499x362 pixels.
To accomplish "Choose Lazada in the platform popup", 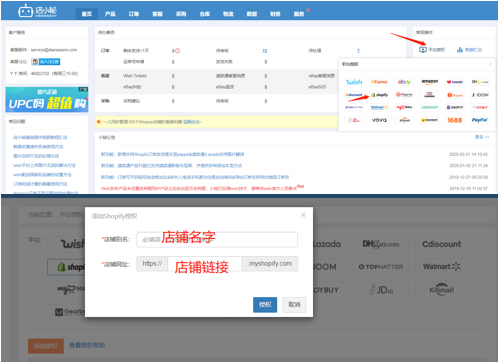I will [x=455, y=82].
